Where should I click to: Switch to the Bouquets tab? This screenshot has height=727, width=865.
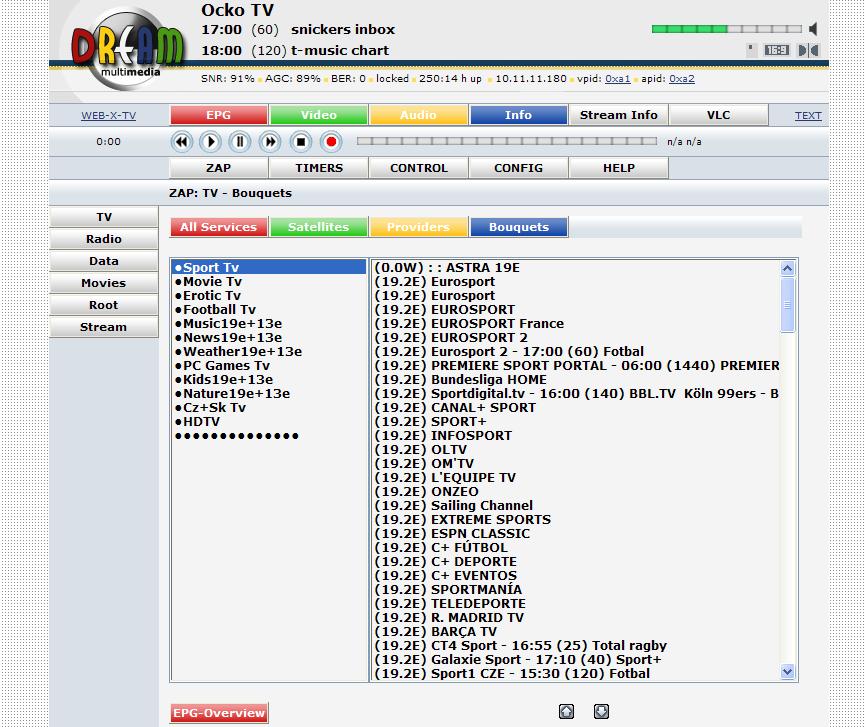click(519, 227)
